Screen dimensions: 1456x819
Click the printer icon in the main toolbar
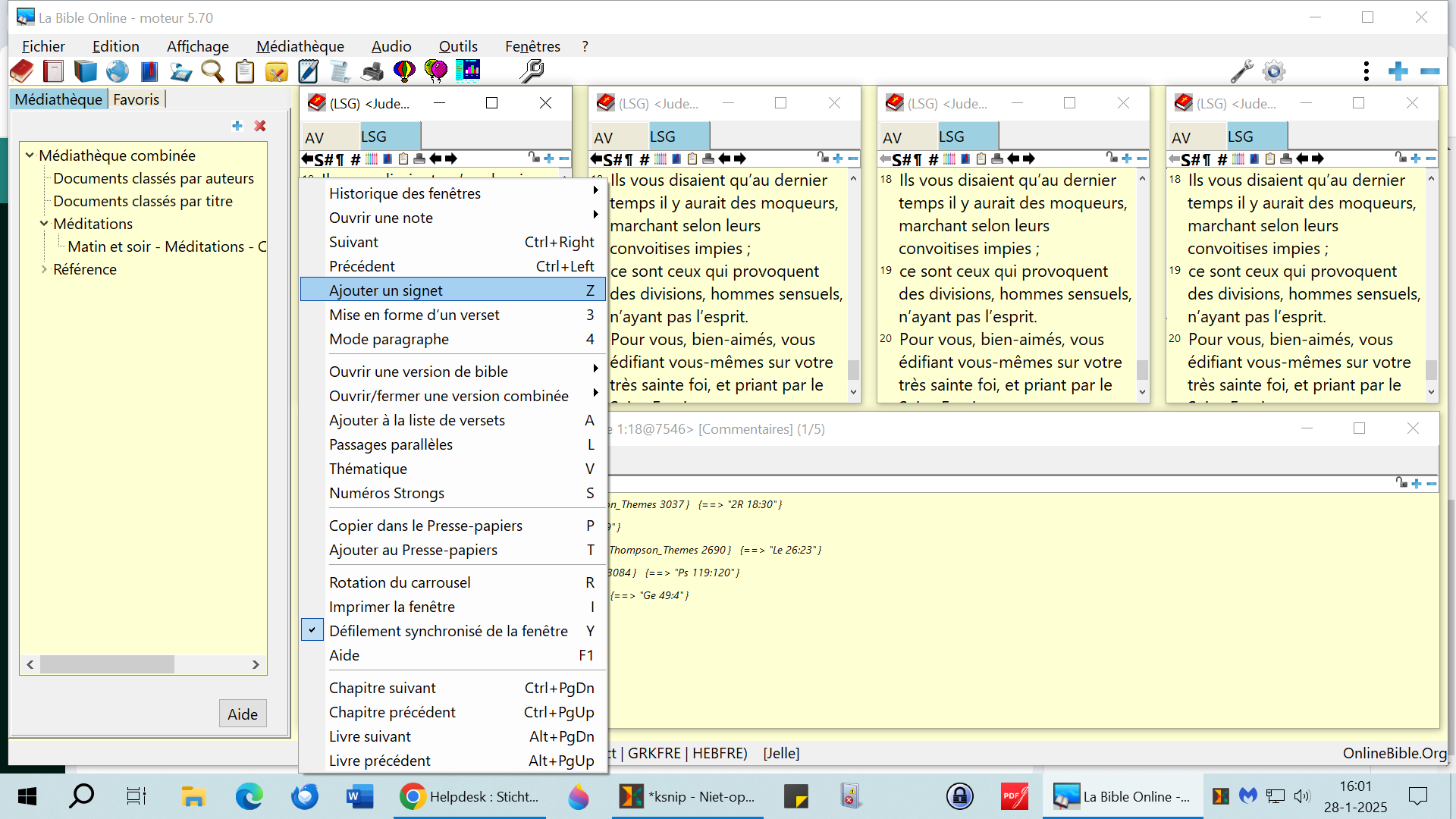[372, 71]
